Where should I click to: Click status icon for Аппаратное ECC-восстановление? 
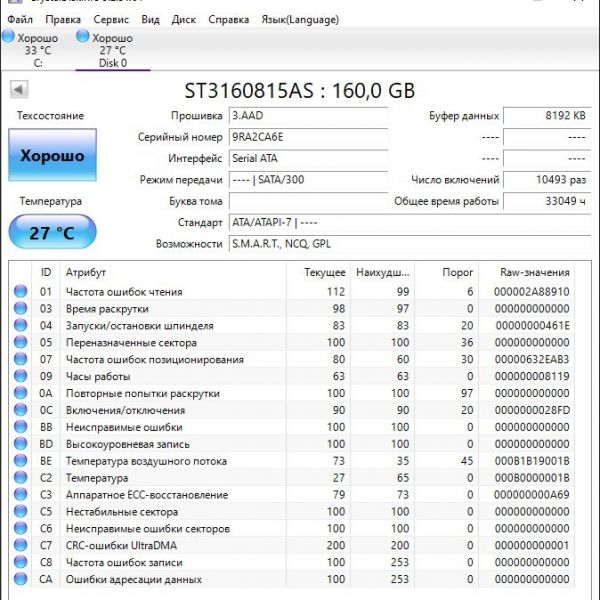coord(21,494)
